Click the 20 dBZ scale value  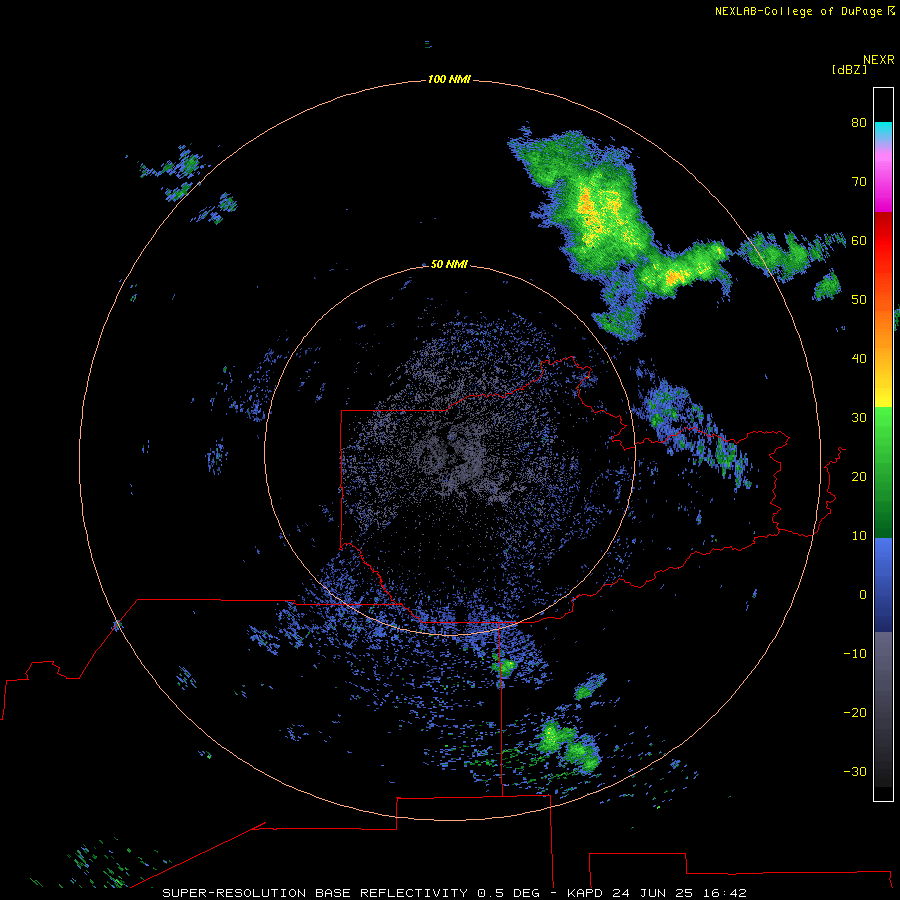tap(859, 477)
